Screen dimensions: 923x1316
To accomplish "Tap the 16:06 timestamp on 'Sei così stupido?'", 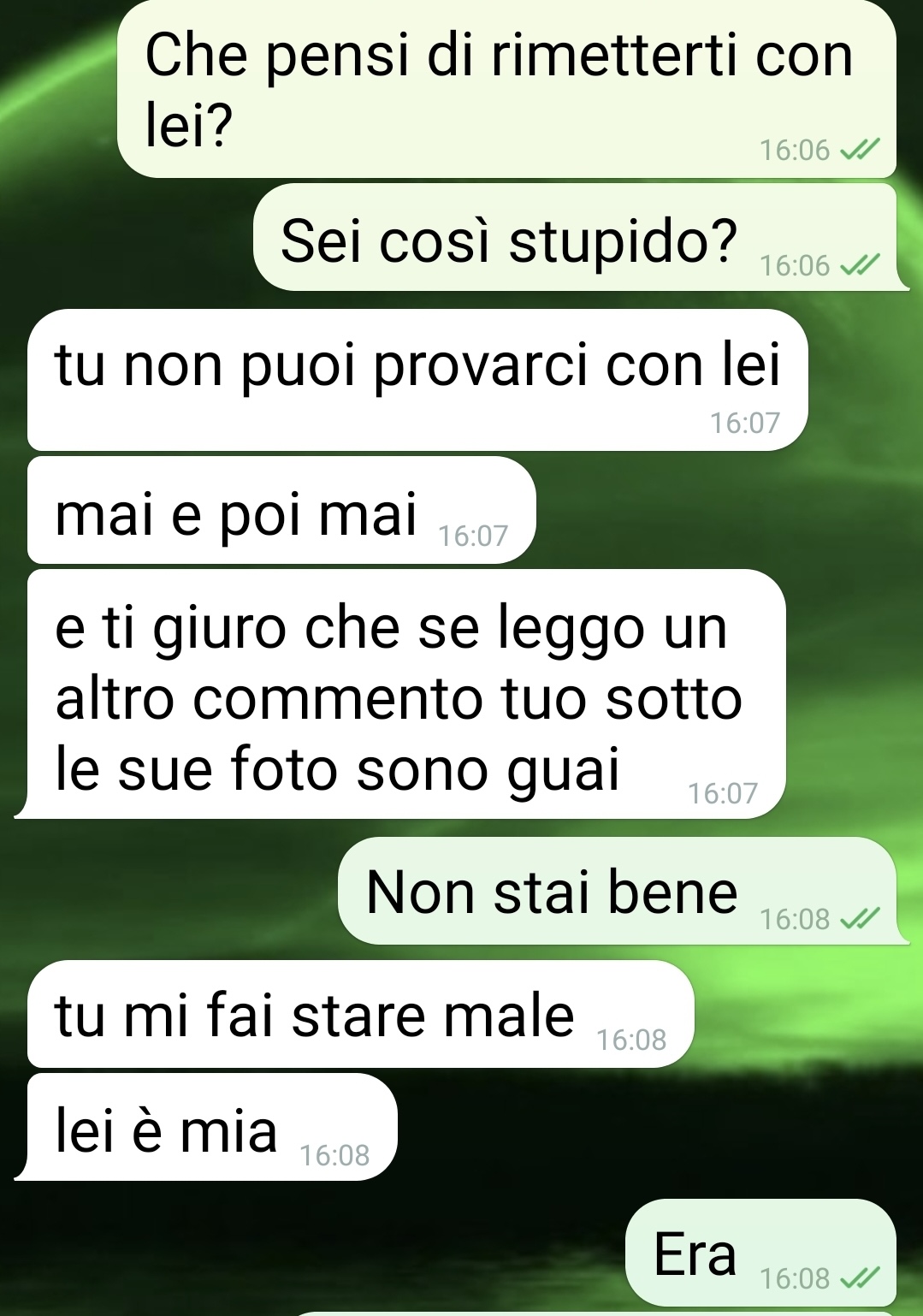I will [795, 265].
